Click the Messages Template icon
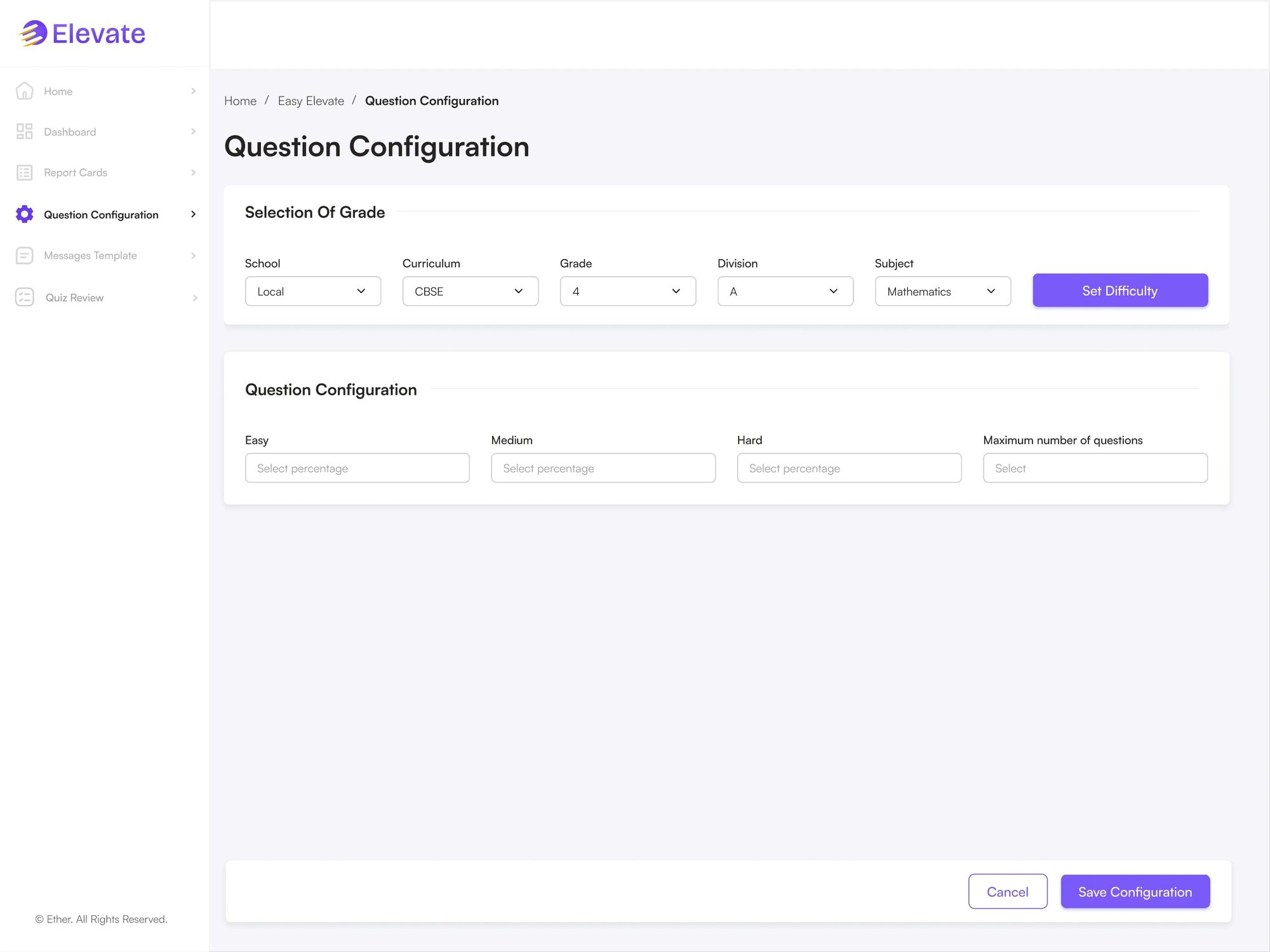 pyautogui.click(x=24, y=255)
